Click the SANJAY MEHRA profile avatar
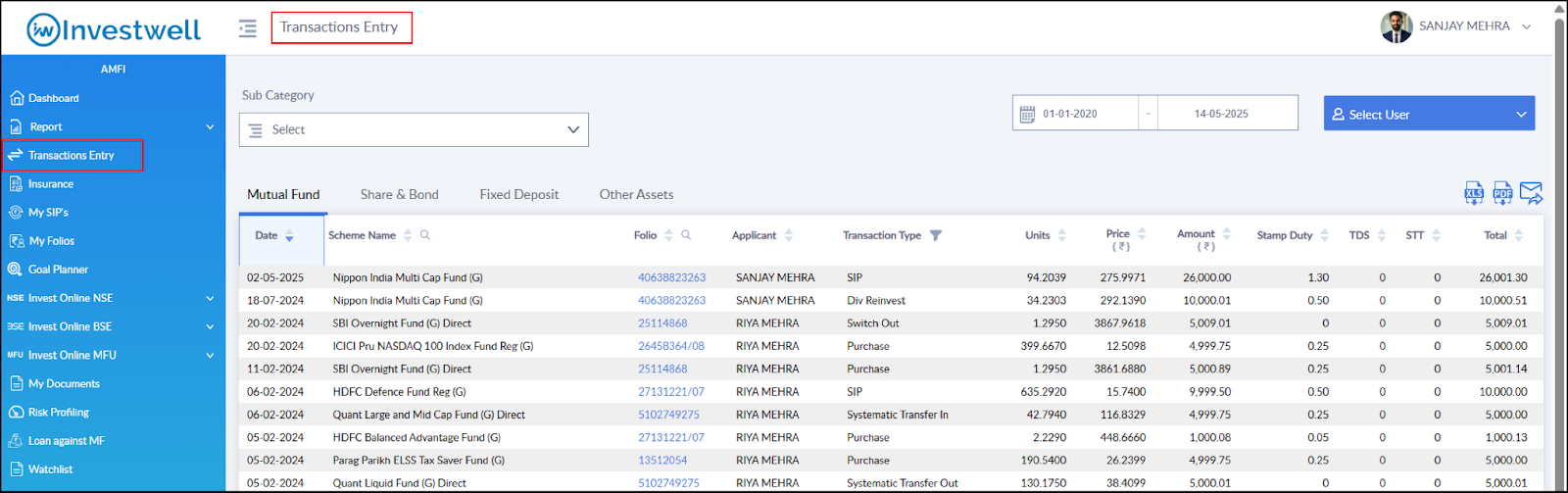This screenshot has width=1568, height=493. click(1396, 26)
